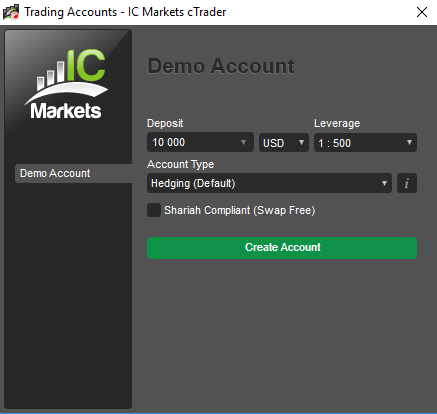
Task: Select the Demo Account sidebar tab
Action: click(x=73, y=173)
